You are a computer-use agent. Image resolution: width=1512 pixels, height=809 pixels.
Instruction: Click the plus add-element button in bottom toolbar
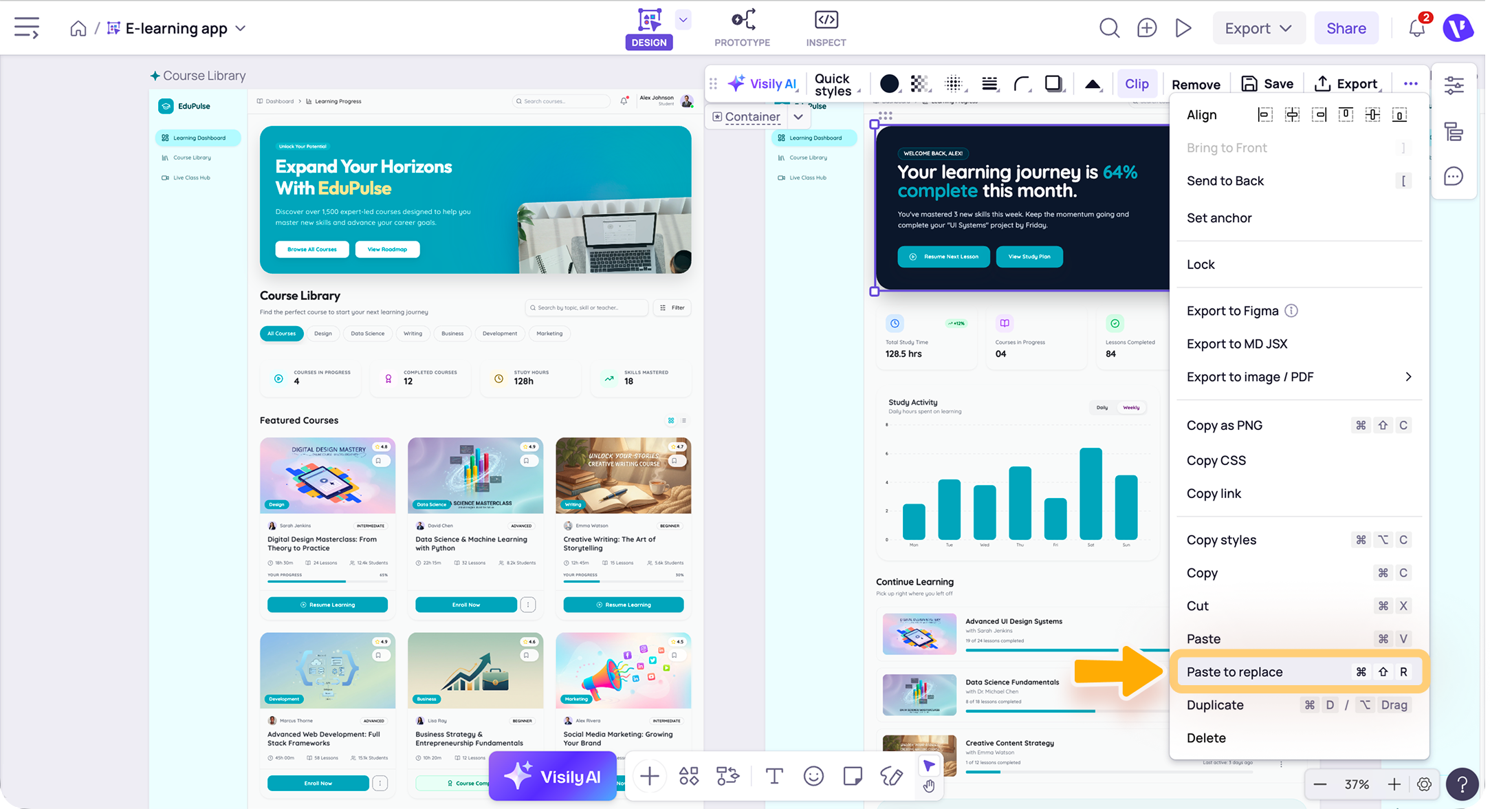click(649, 777)
